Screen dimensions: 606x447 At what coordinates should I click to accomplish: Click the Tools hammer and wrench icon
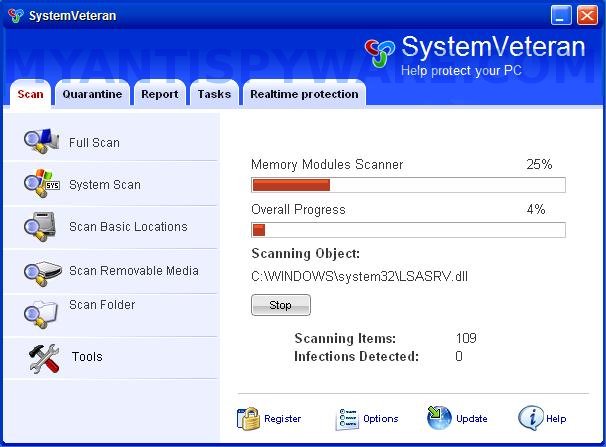coord(44,359)
